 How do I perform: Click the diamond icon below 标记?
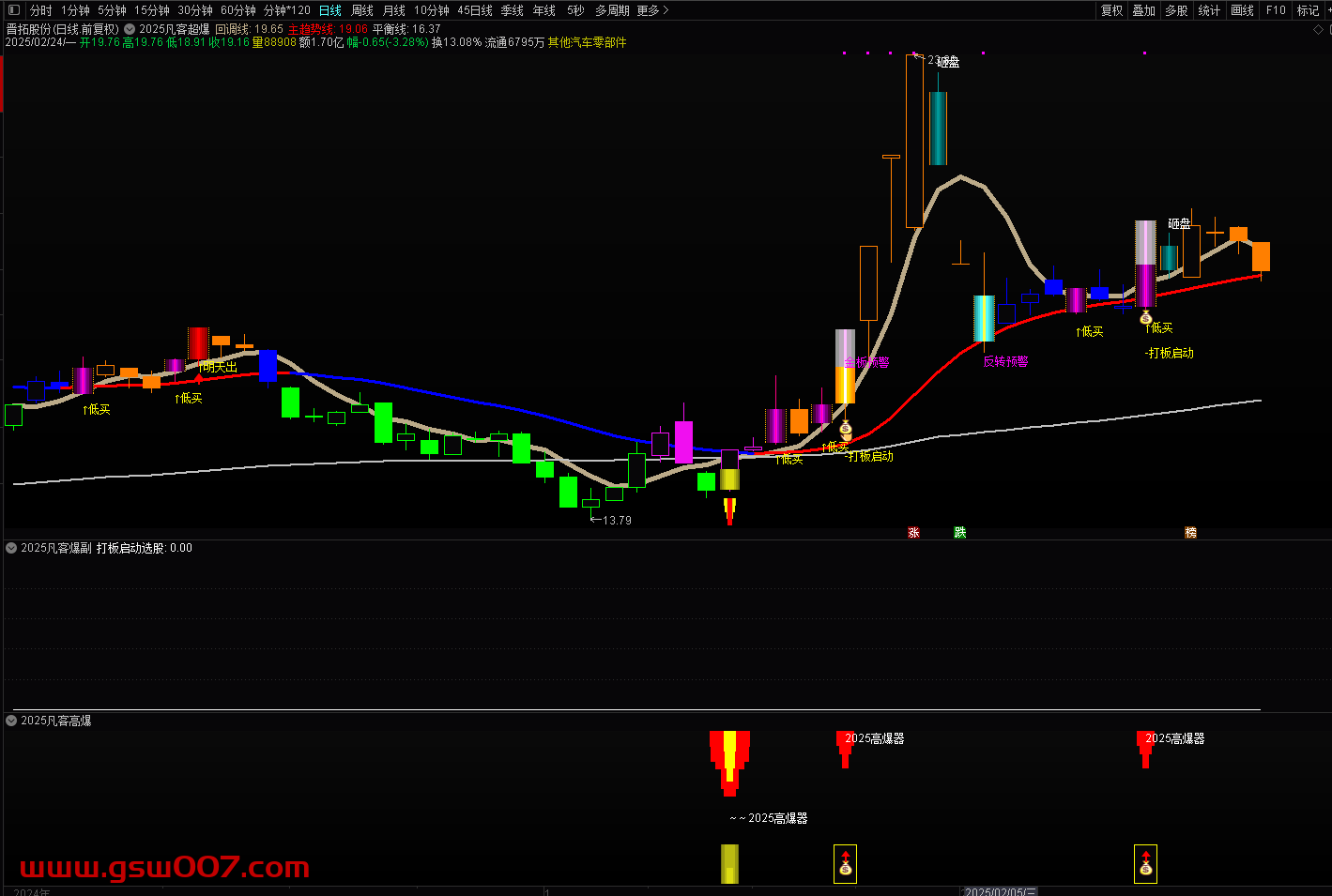click(1318, 30)
